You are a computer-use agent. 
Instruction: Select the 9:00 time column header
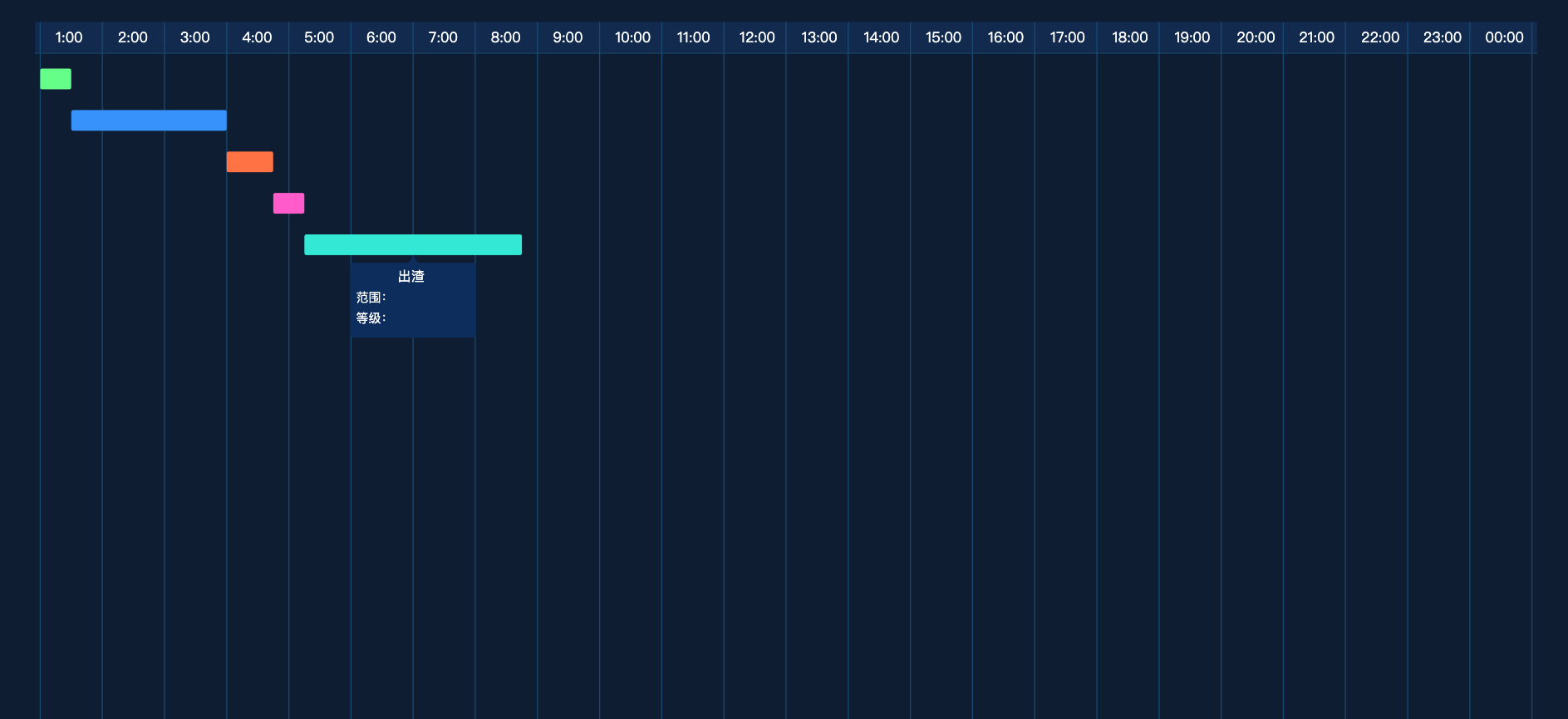[568, 37]
